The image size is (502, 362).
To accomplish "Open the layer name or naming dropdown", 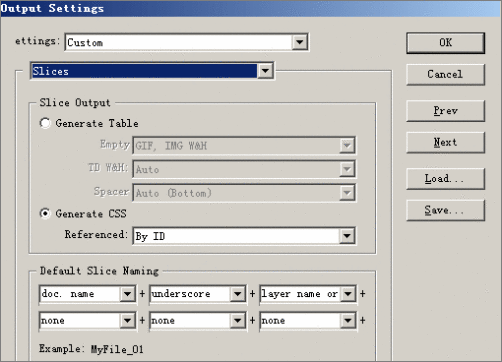I will [x=308, y=294].
